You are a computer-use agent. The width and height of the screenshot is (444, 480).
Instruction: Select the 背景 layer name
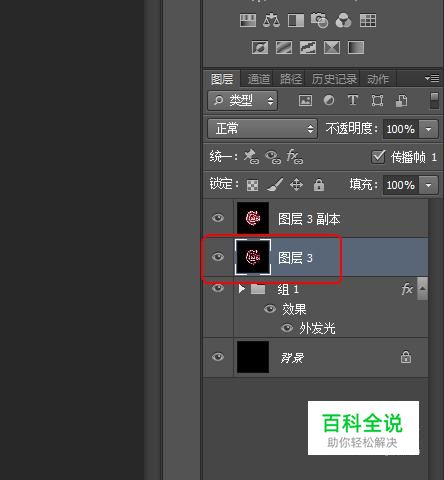click(x=292, y=358)
